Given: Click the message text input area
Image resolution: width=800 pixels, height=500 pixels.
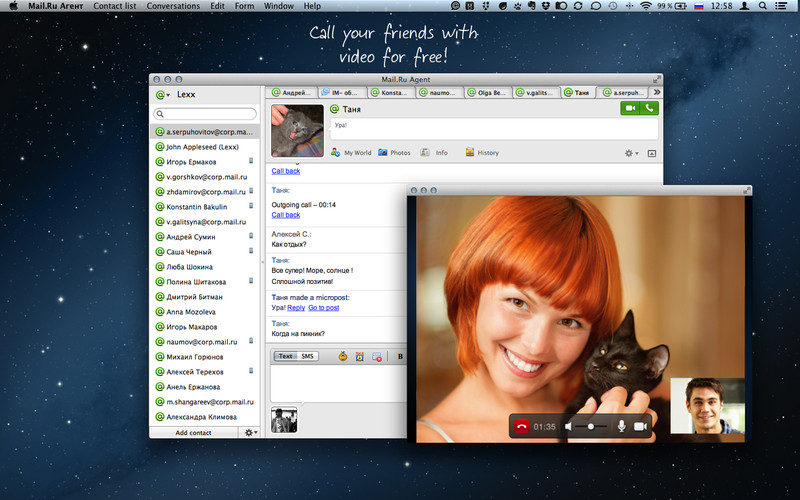Looking at the screenshot, I should coord(338,383).
